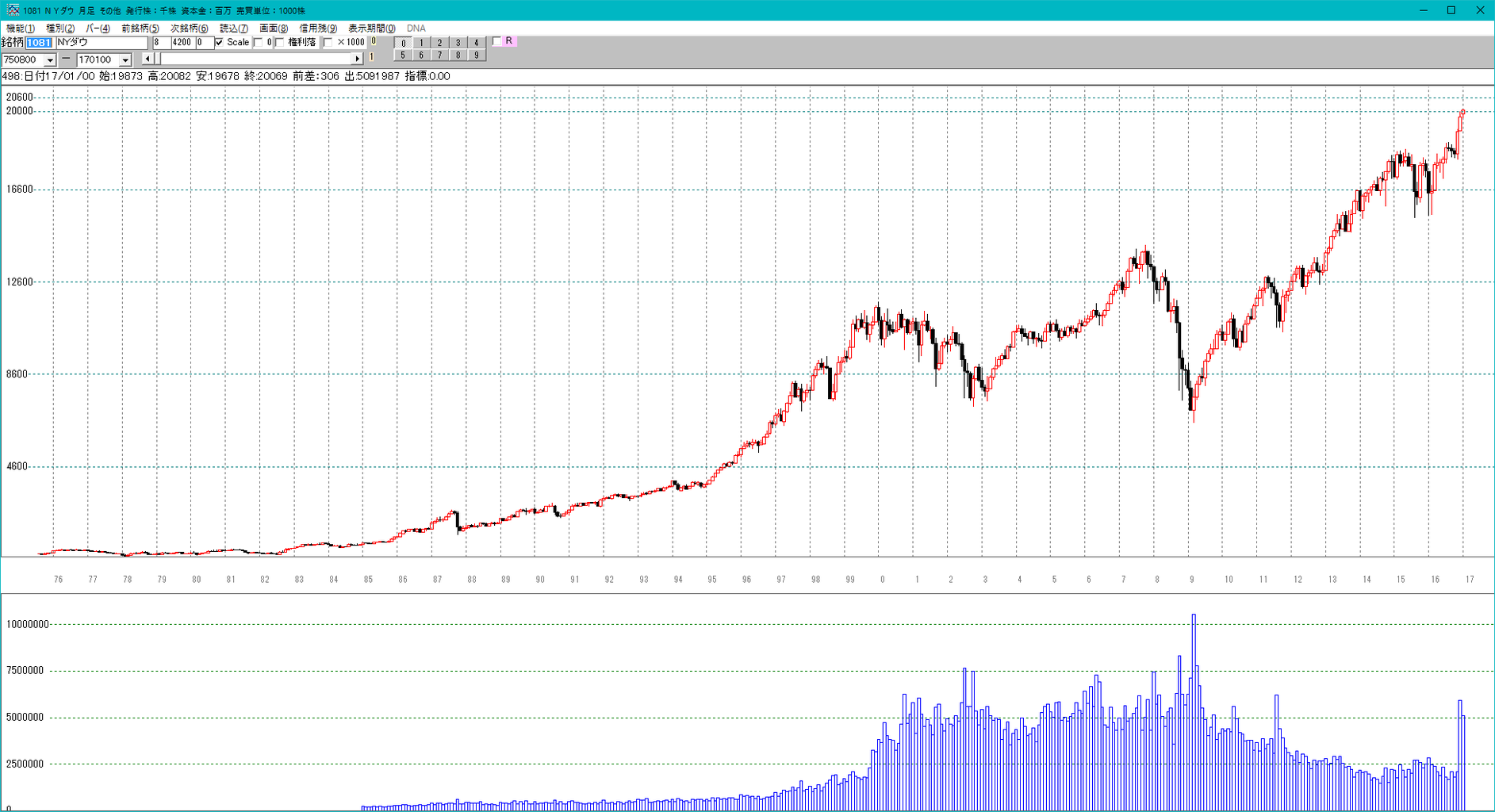Image resolution: width=1495 pixels, height=812 pixels.
Task: Click the stock name field NYダウ
Action: (102, 43)
